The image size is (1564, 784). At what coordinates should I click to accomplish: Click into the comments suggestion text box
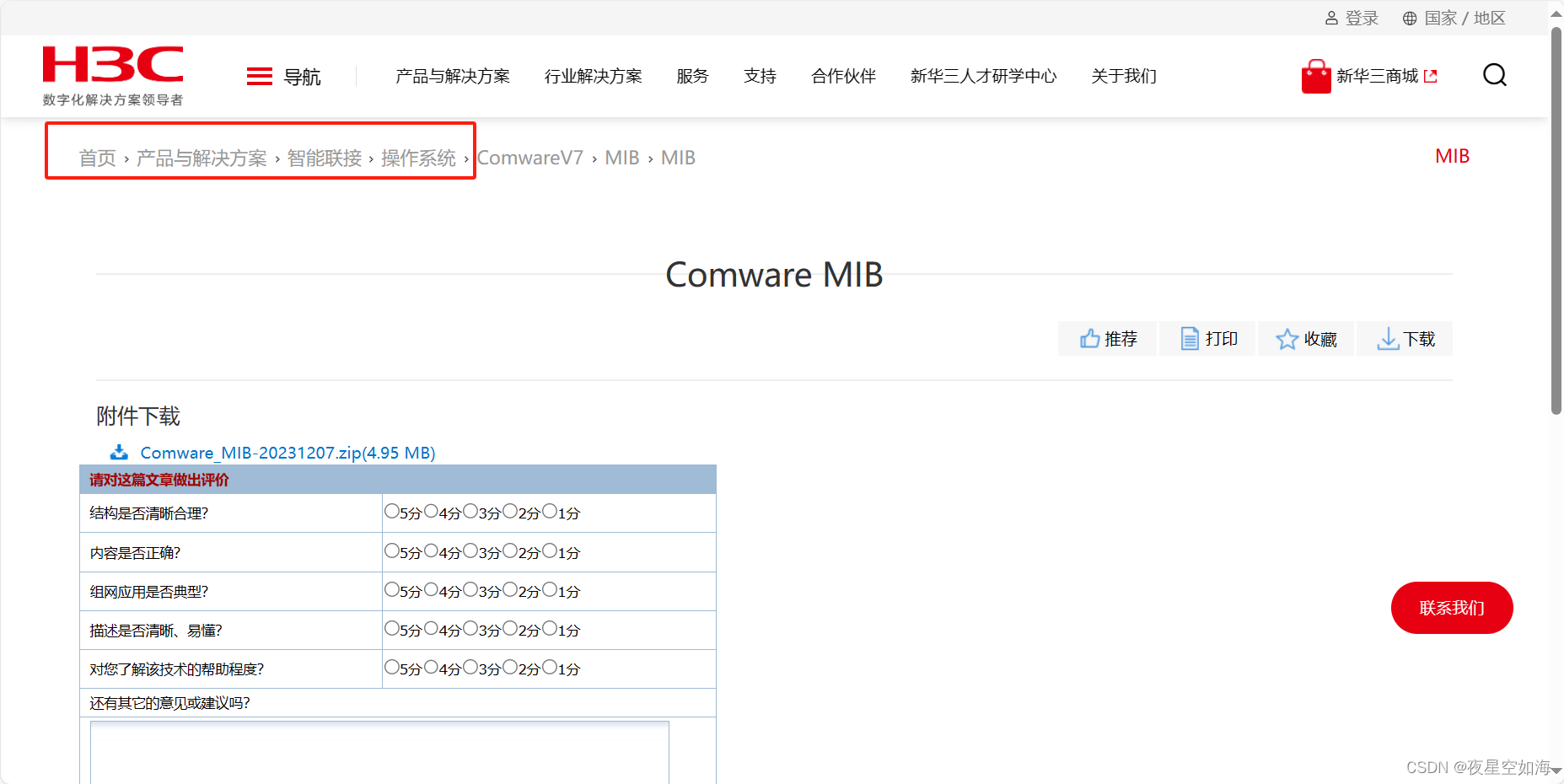click(379, 752)
